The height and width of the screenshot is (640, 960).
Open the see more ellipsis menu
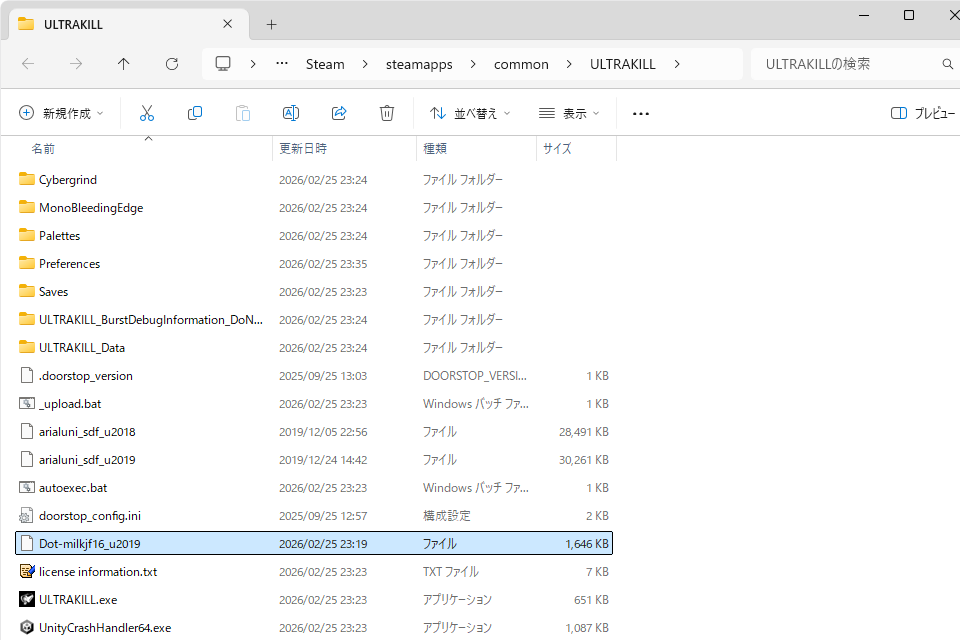coord(641,114)
